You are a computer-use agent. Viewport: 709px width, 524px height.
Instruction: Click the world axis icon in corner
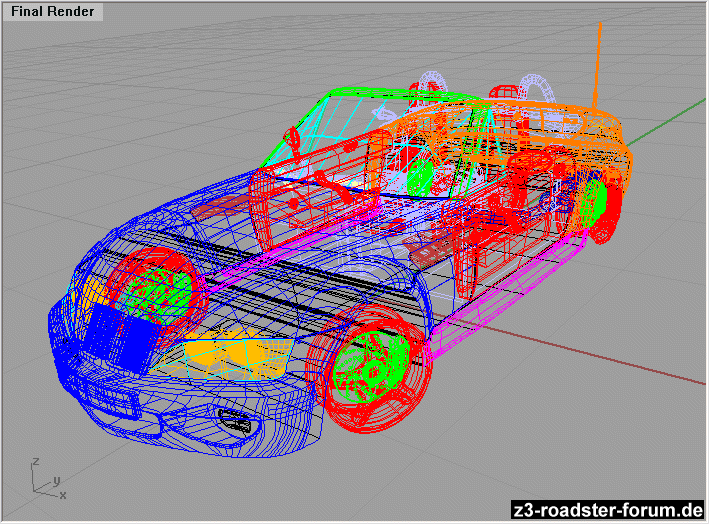point(46,479)
